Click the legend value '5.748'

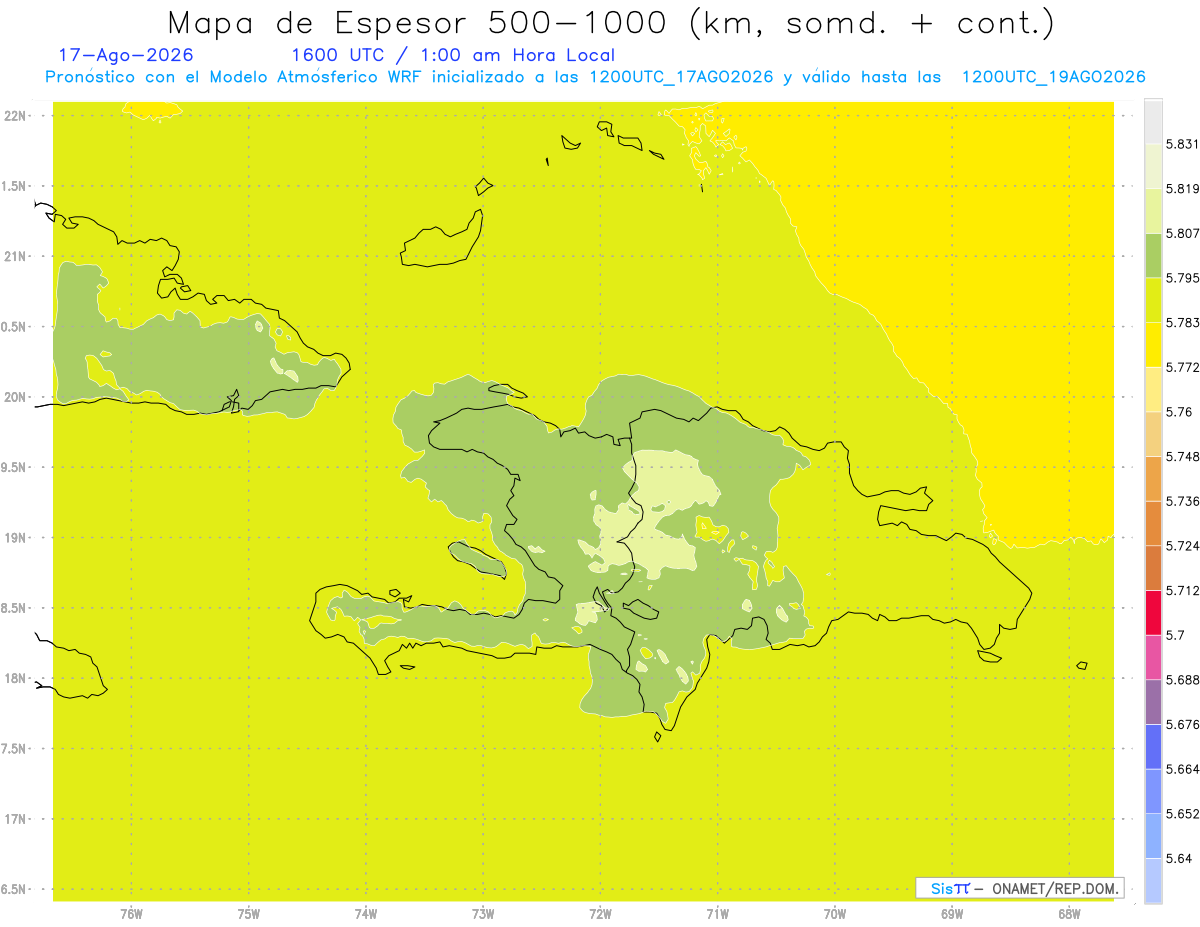click(x=1183, y=457)
